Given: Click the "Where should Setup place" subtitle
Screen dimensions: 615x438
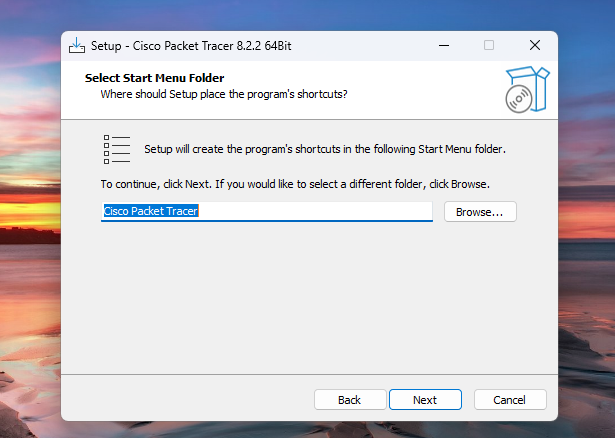Looking at the screenshot, I should click(x=223, y=94).
